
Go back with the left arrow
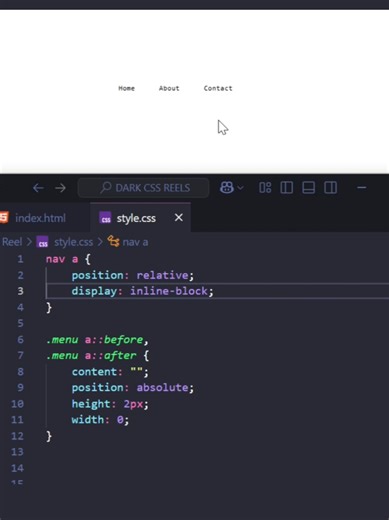[x=38, y=188]
